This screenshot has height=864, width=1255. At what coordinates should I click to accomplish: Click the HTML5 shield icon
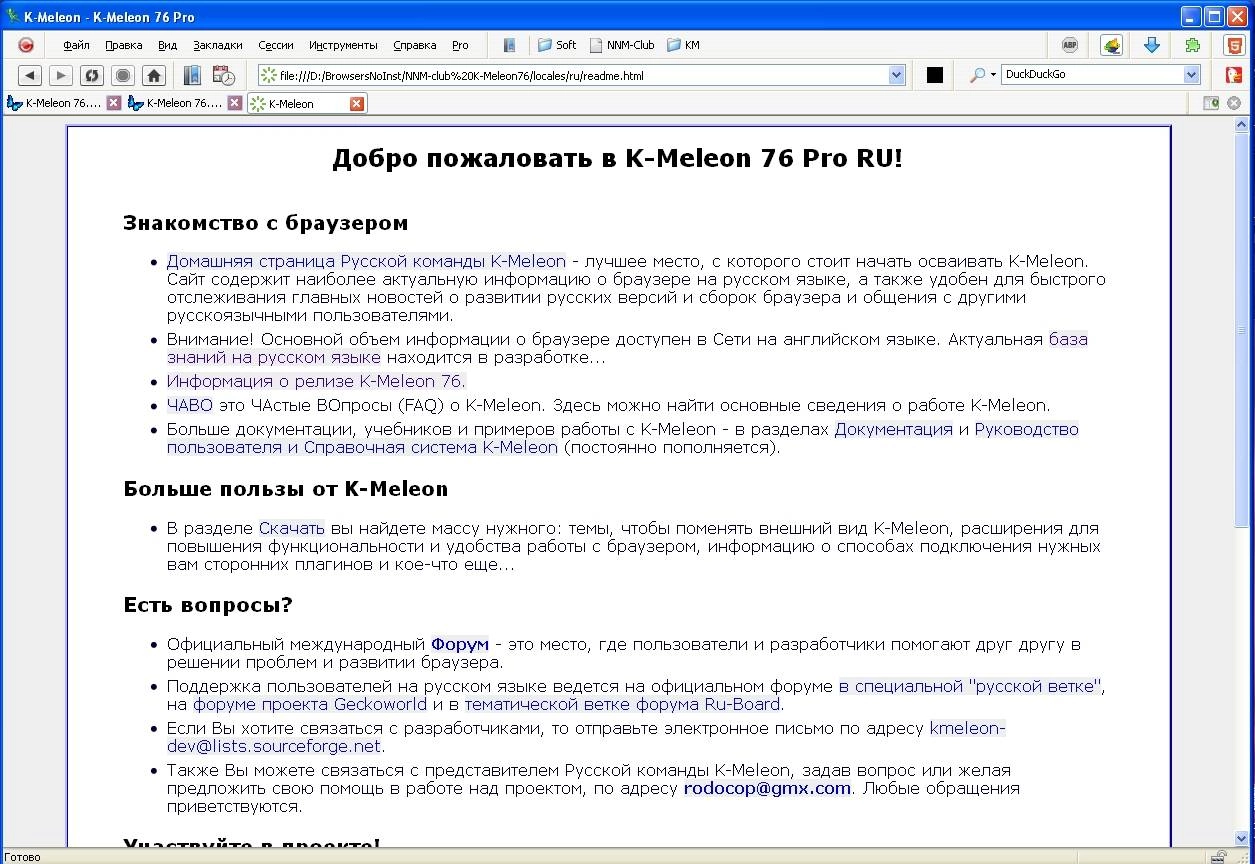1234,45
